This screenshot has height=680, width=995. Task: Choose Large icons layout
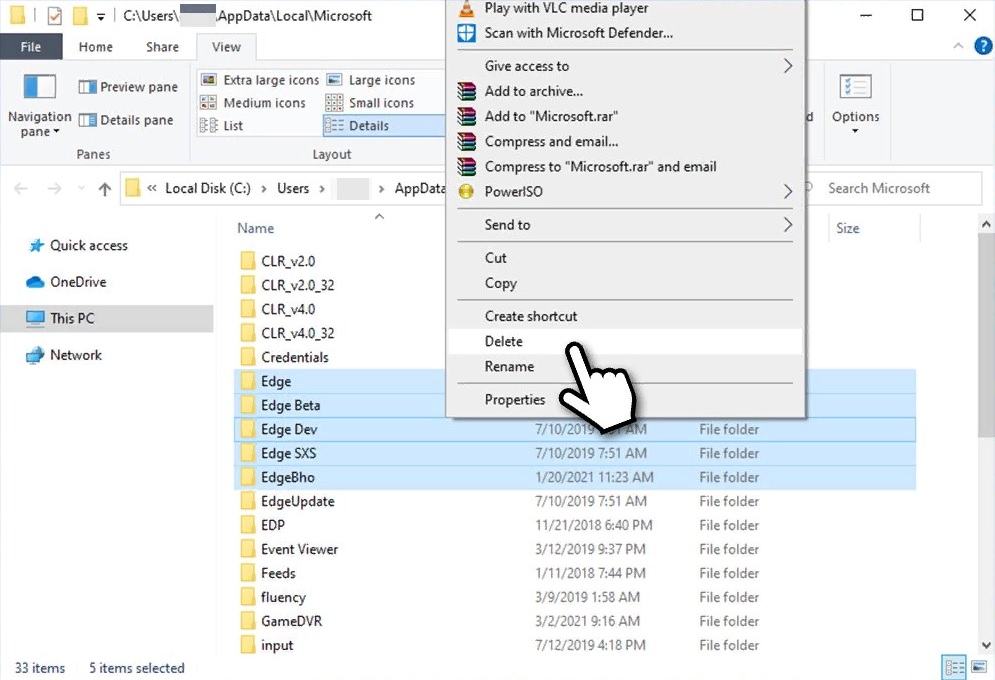(x=371, y=80)
